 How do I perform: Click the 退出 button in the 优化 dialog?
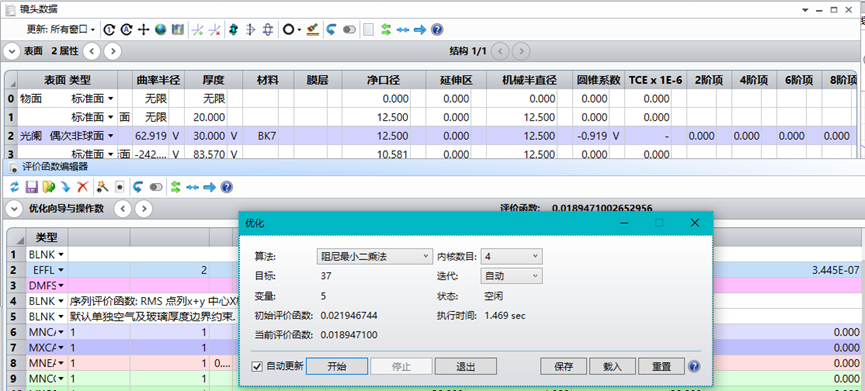[x=466, y=366]
